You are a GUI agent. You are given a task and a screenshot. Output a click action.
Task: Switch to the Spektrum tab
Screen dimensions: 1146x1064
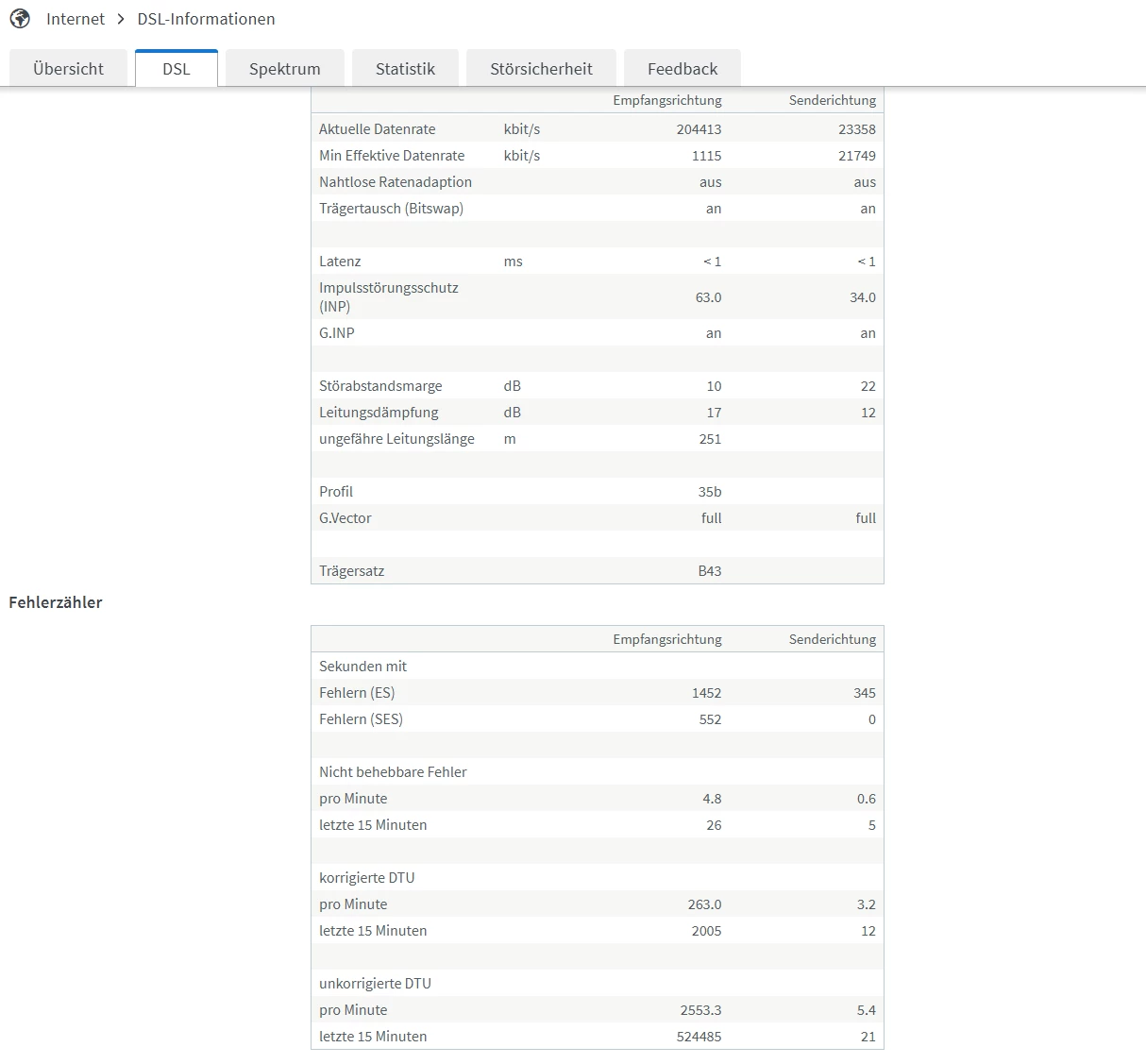285,68
